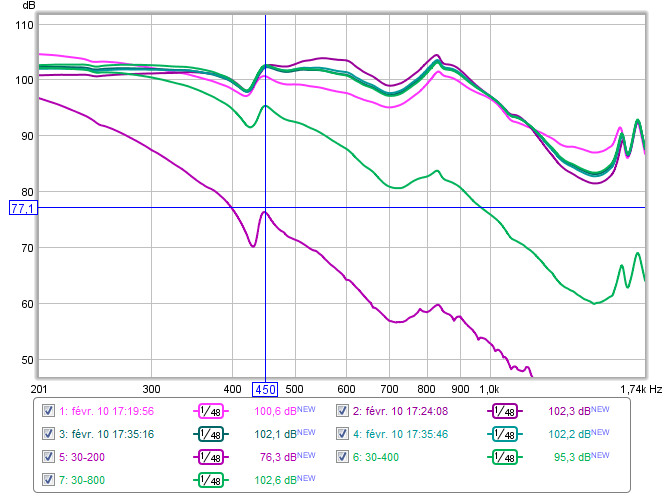The width and height of the screenshot is (664, 494).
Task: Click the 1/48 smoothing icon for trace 4
Action: (507, 433)
